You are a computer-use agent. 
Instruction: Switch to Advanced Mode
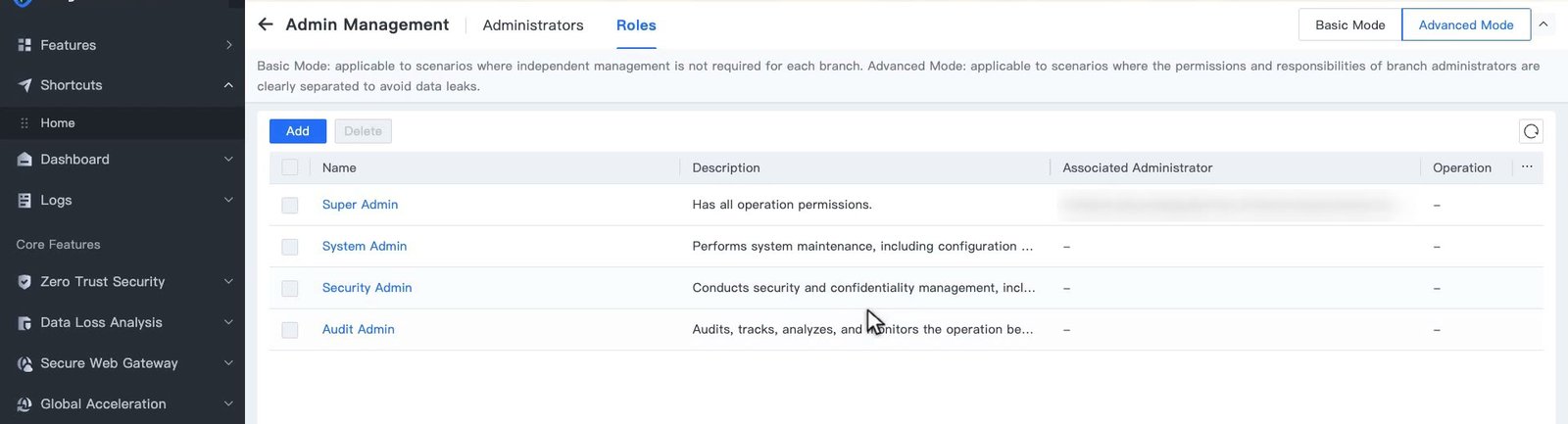pyautogui.click(x=1466, y=24)
